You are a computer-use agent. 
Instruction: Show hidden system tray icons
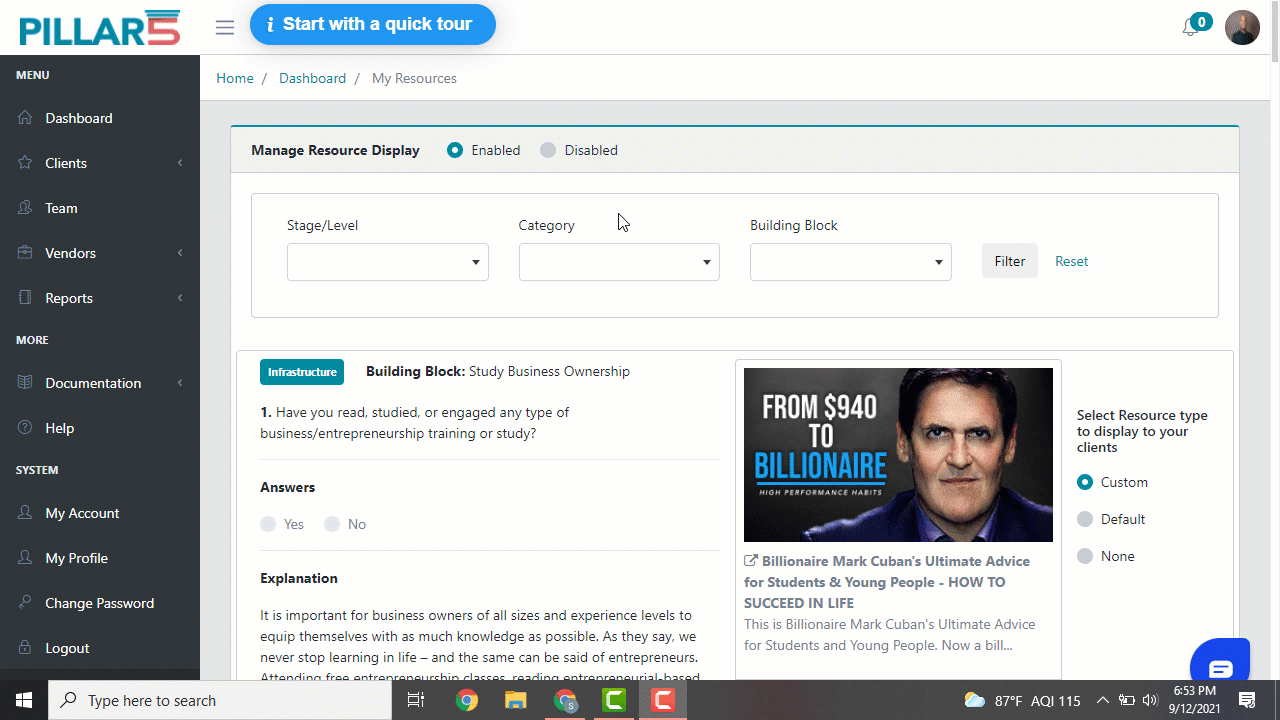1103,700
